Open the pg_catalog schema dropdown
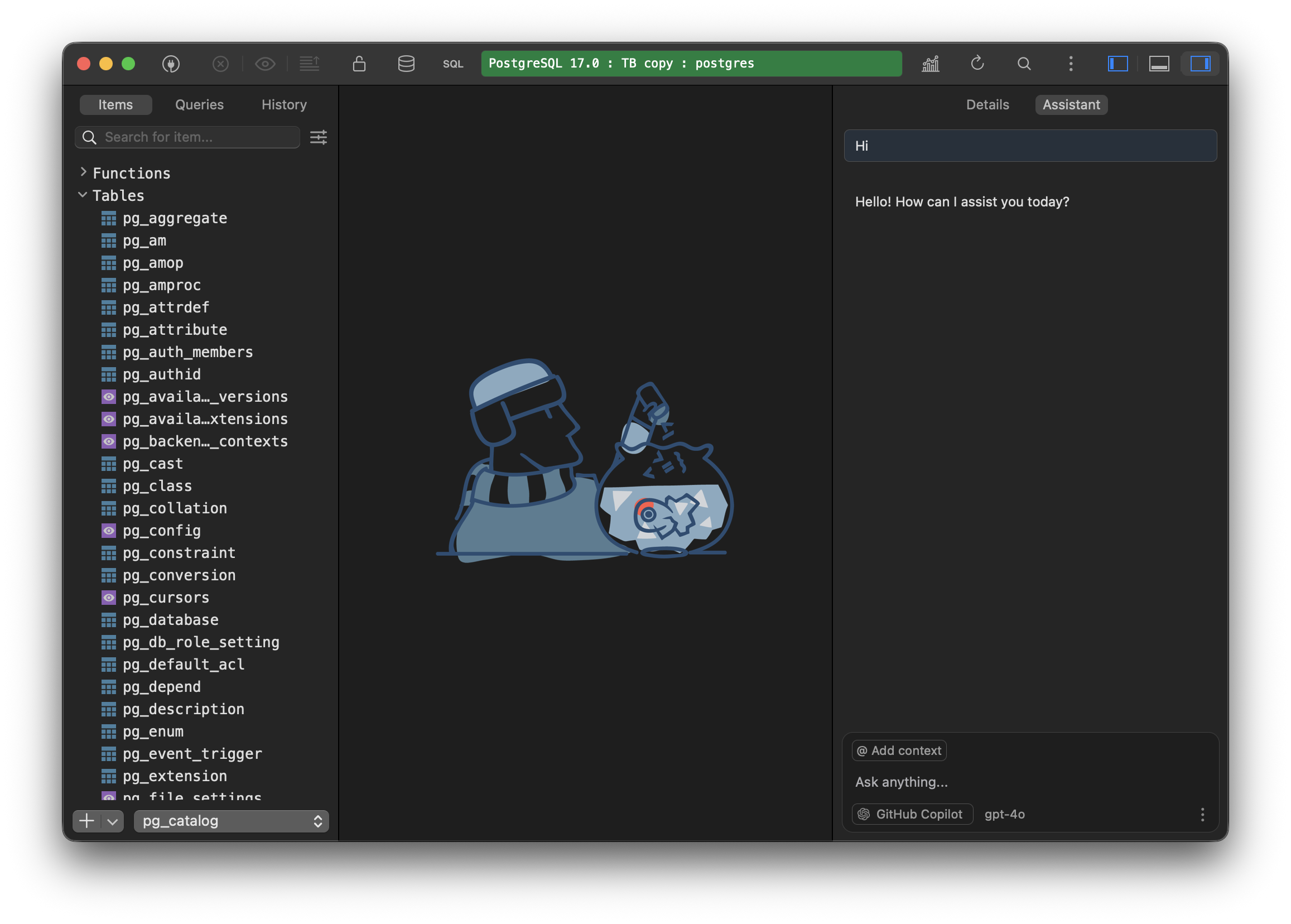Screen dimensions: 1291x924 pyautogui.click(x=231, y=821)
